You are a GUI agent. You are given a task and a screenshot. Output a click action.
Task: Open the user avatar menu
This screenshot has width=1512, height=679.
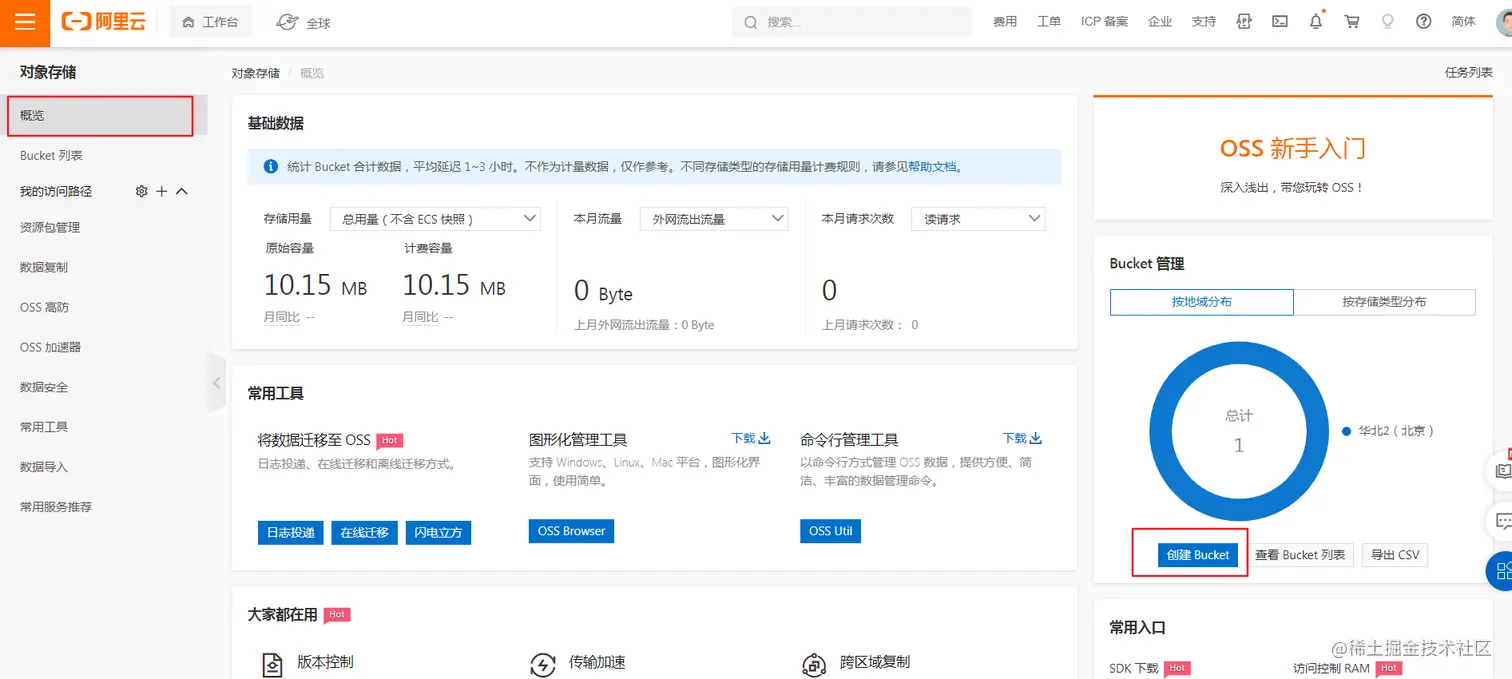tap(1504, 22)
